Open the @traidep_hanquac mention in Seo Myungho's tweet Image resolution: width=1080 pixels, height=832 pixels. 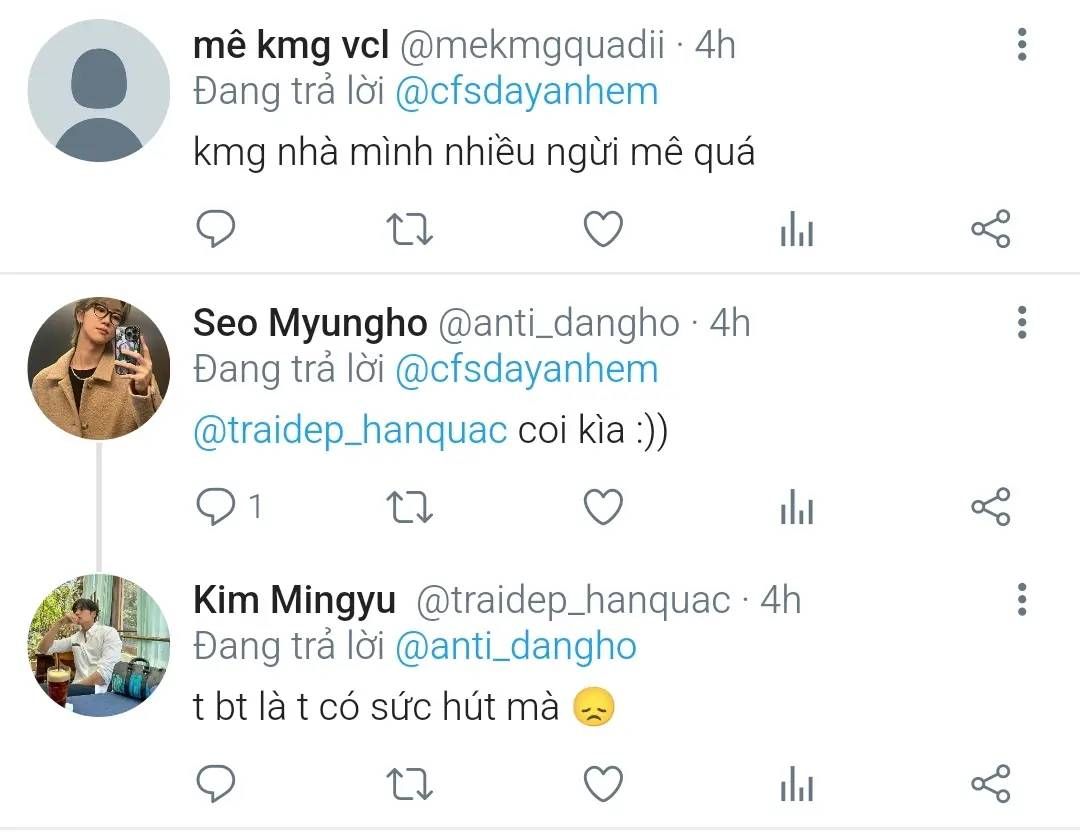pyautogui.click(x=350, y=431)
